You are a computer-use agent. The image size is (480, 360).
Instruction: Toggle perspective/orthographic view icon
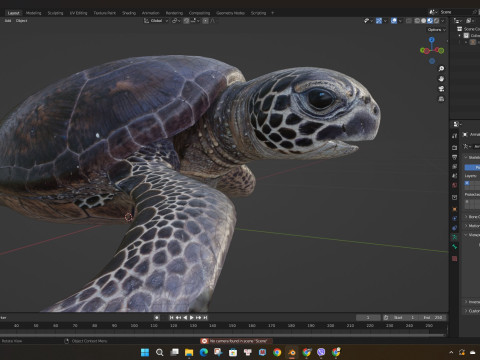coord(441,99)
